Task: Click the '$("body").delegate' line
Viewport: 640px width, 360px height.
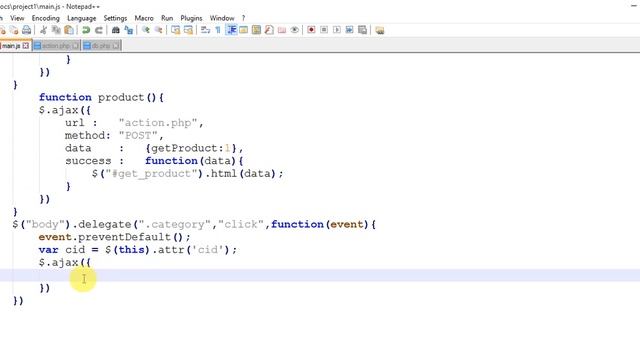Action: (x=194, y=224)
